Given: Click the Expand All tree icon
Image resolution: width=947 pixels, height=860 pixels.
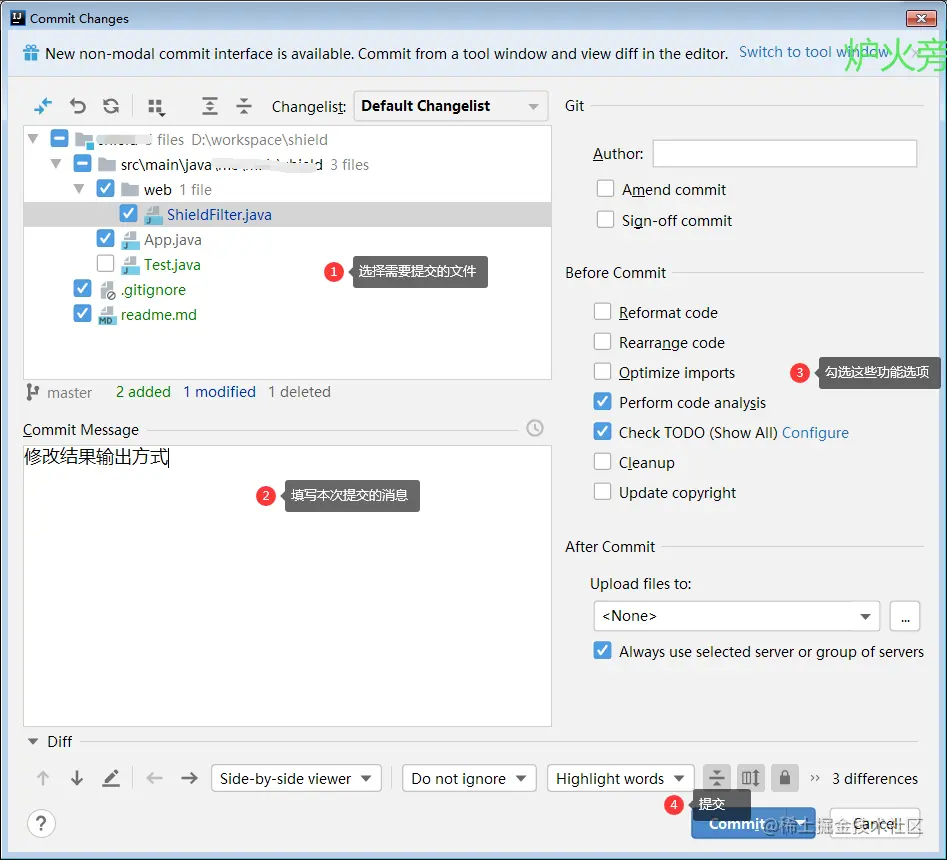Looking at the screenshot, I should [210, 106].
